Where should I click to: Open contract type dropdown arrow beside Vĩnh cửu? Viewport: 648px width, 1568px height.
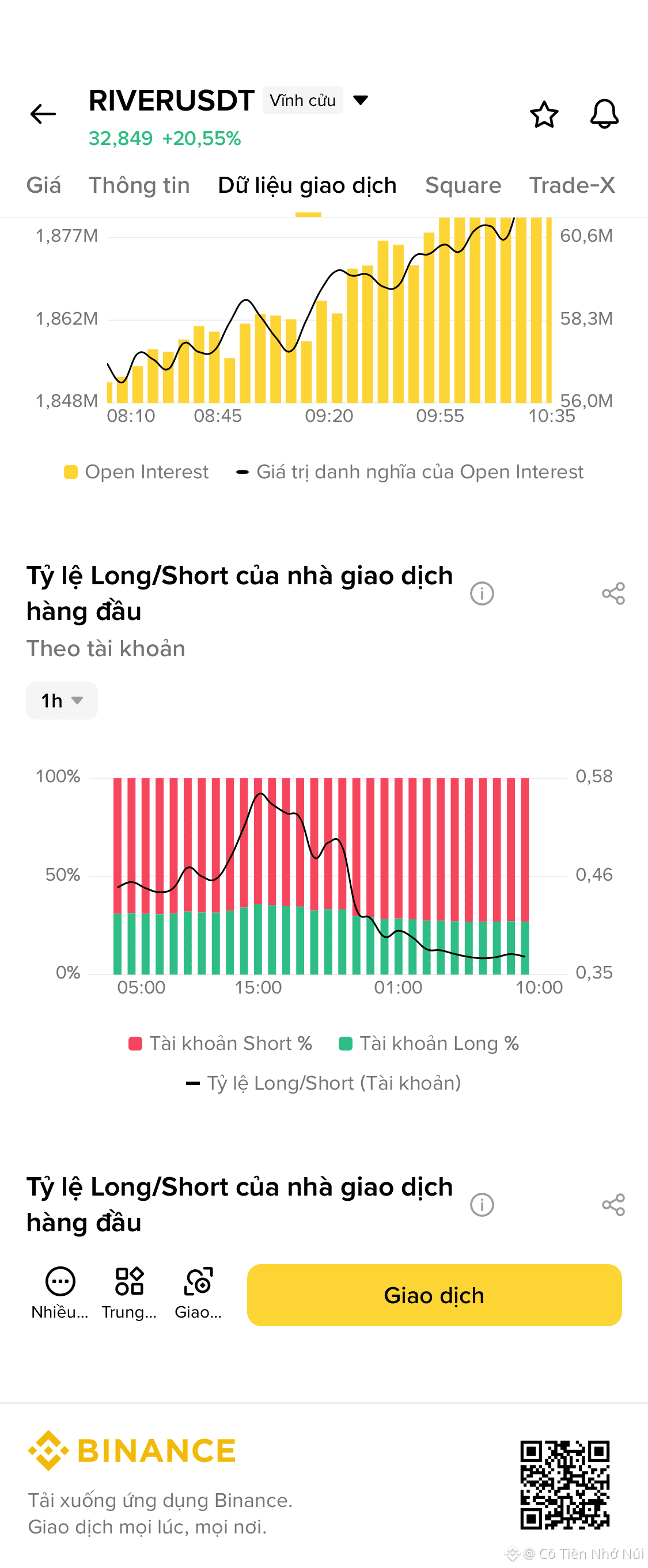361,100
